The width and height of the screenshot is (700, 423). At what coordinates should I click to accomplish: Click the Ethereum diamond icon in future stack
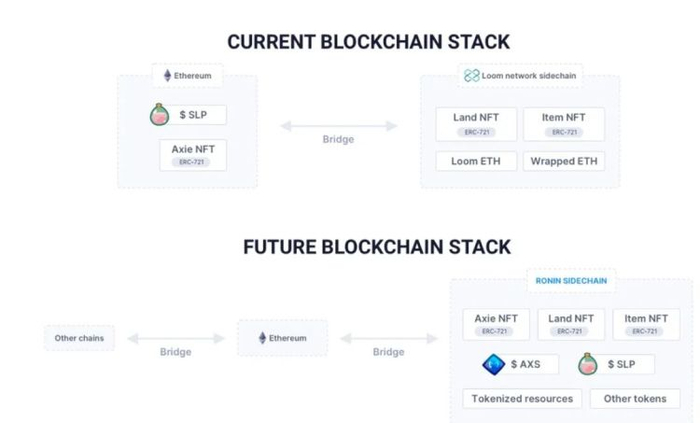coord(263,338)
